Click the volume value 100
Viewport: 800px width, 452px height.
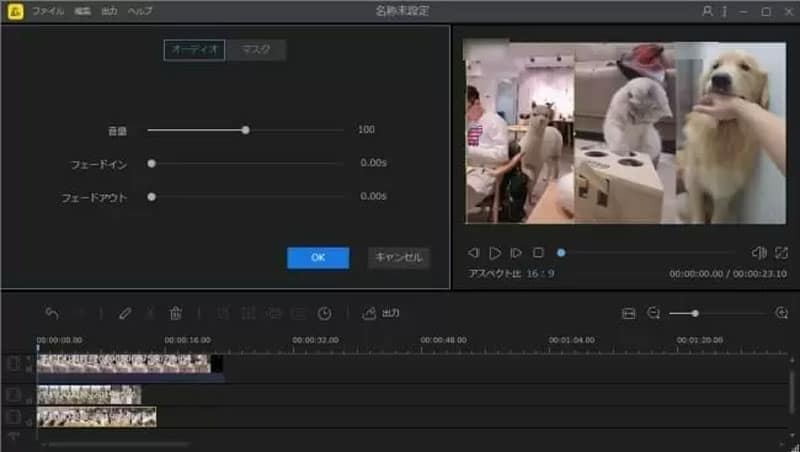click(366, 130)
